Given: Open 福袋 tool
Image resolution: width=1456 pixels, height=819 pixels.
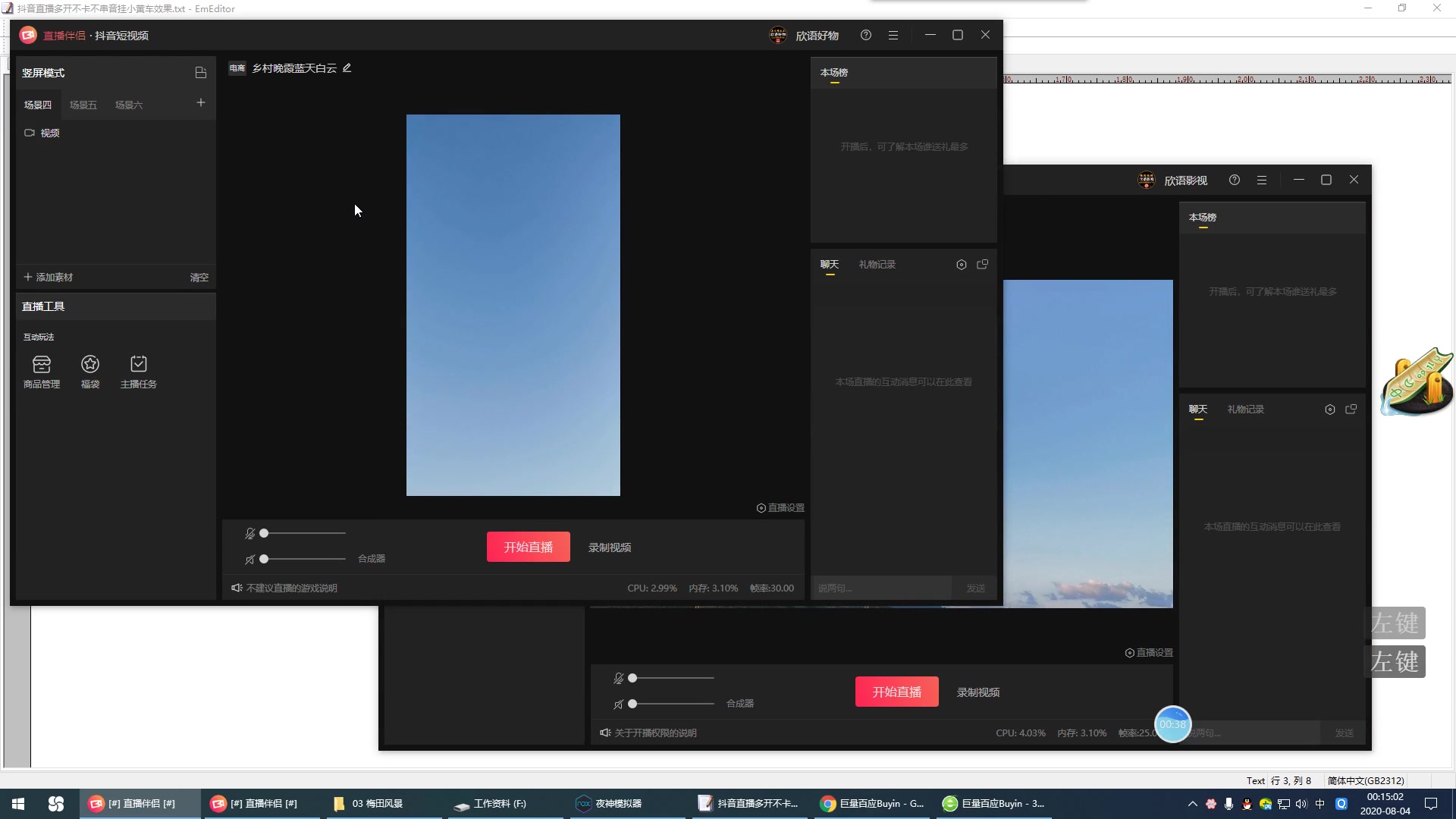Looking at the screenshot, I should click(x=90, y=372).
